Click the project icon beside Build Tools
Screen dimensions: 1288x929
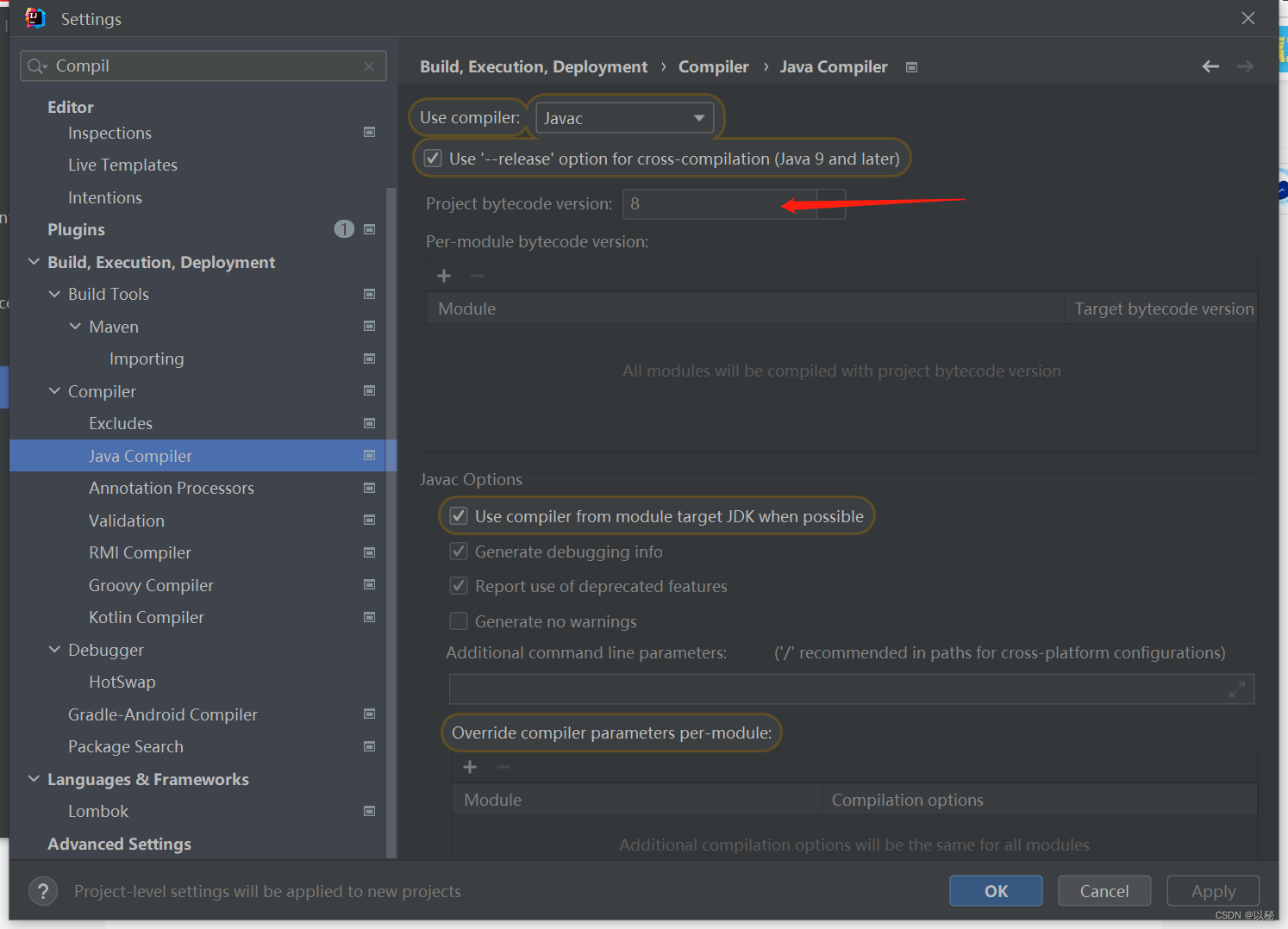[x=369, y=294]
